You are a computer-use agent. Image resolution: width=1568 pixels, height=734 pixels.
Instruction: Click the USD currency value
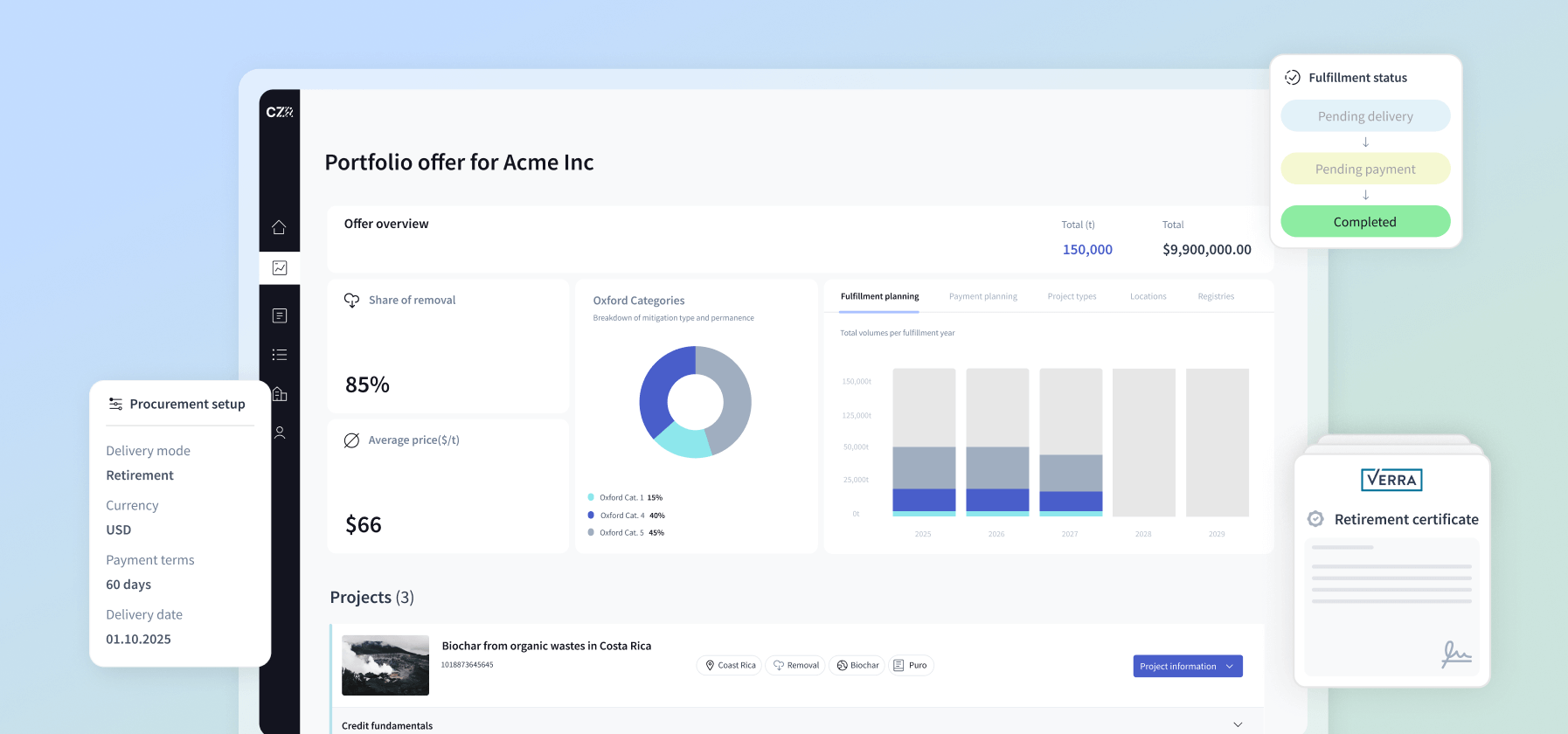[119, 530]
